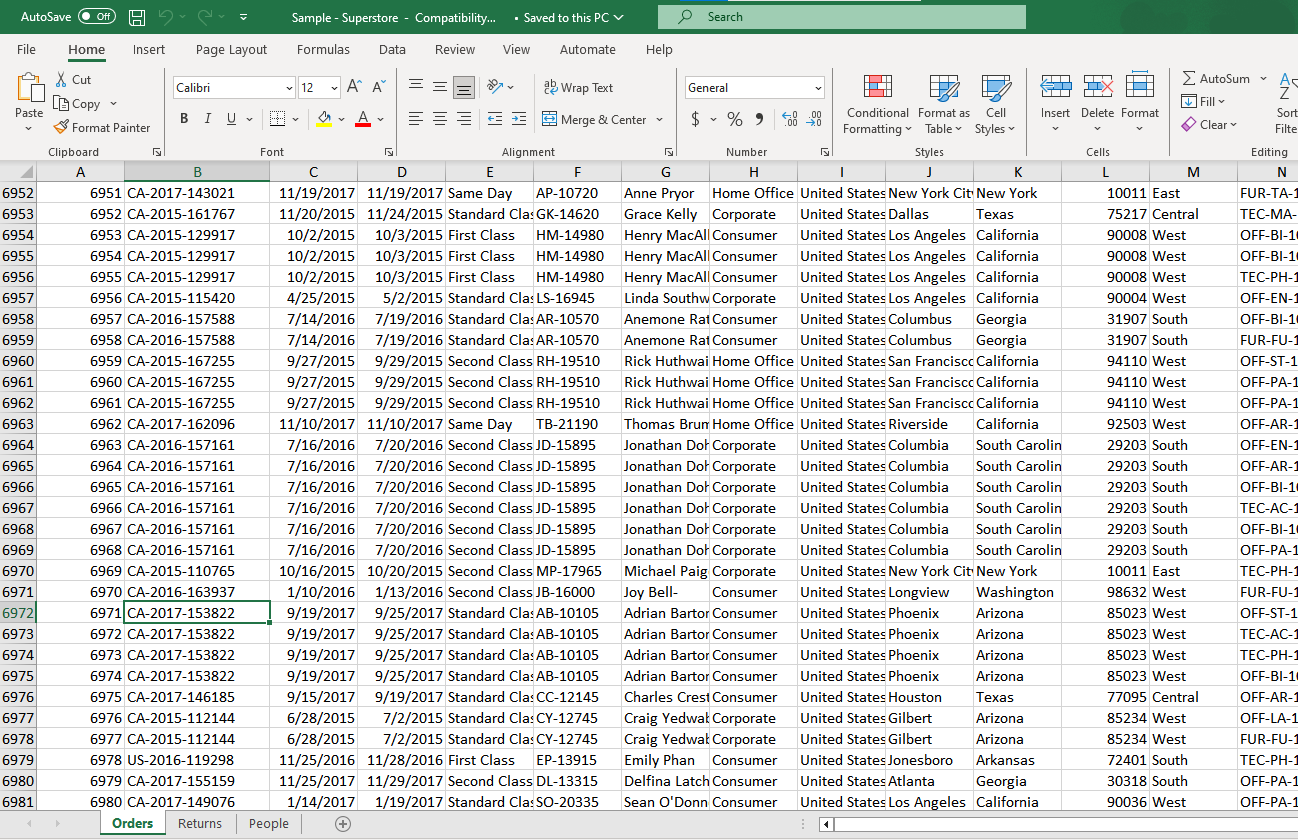Apply middle align to cells

point(440,87)
